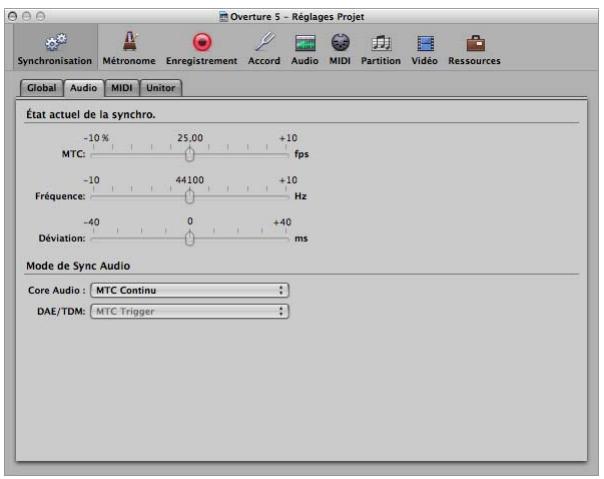Click the Déviation ms slider handle
This screenshot has height=479, width=604.
190,239
